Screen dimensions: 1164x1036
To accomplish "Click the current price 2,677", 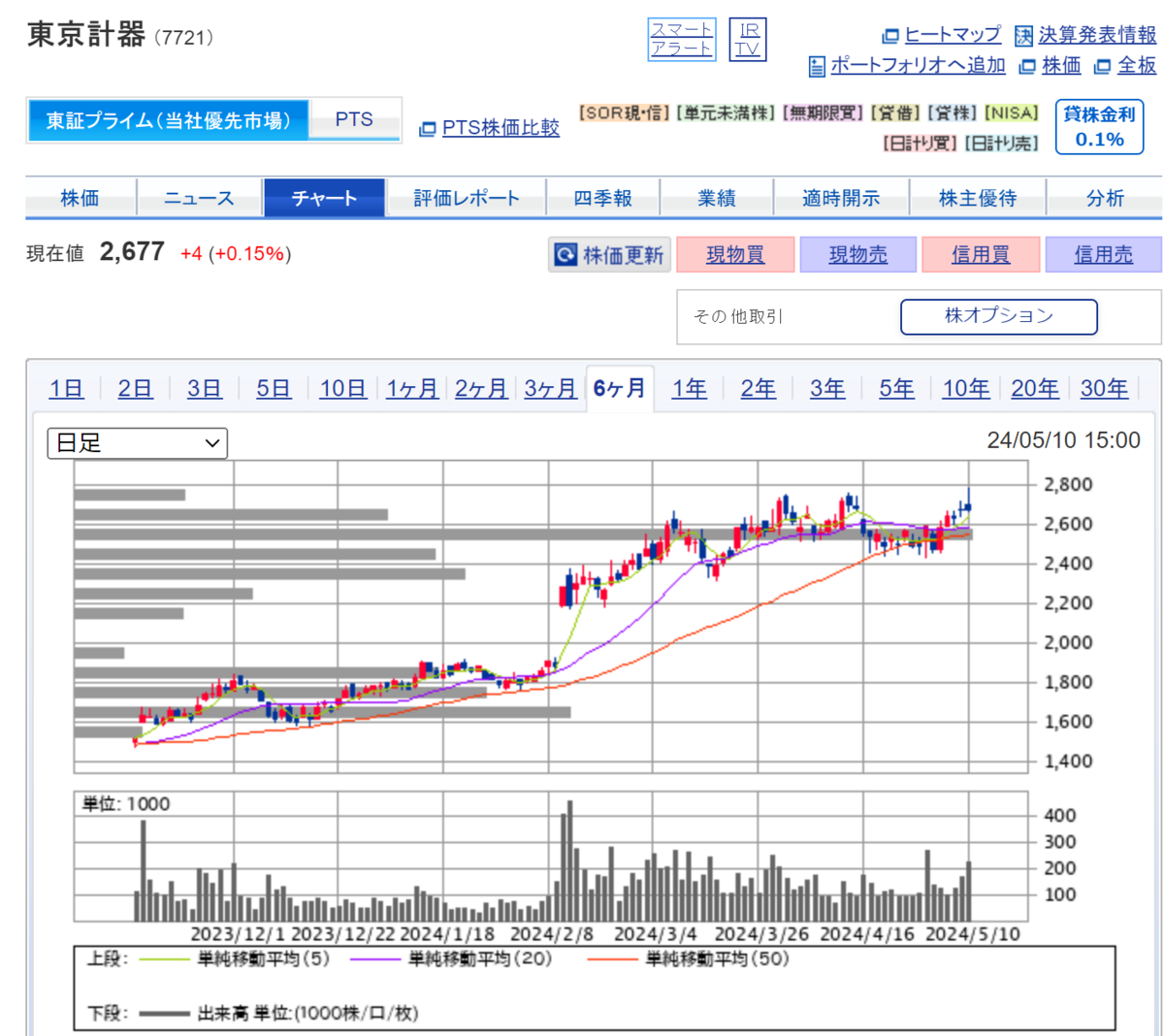I will (132, 252).
